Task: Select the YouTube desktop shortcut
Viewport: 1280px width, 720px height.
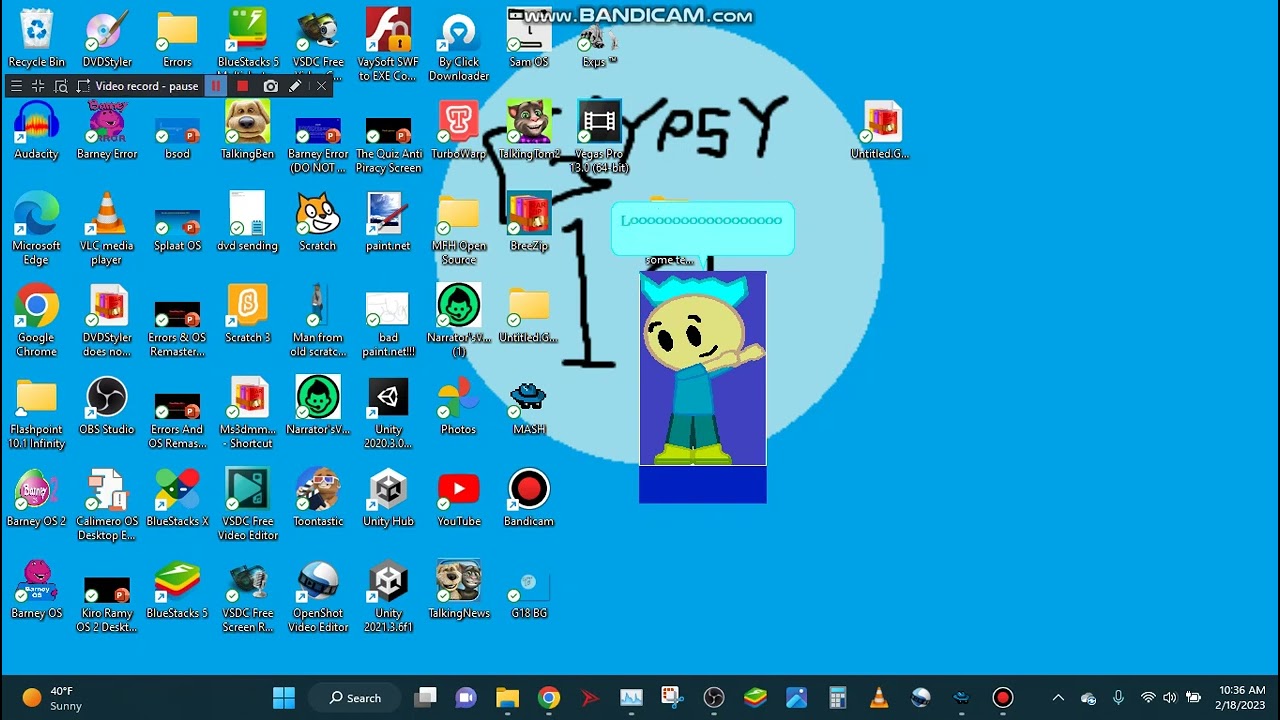Action: pyautogui.click(x=459, y=498)
